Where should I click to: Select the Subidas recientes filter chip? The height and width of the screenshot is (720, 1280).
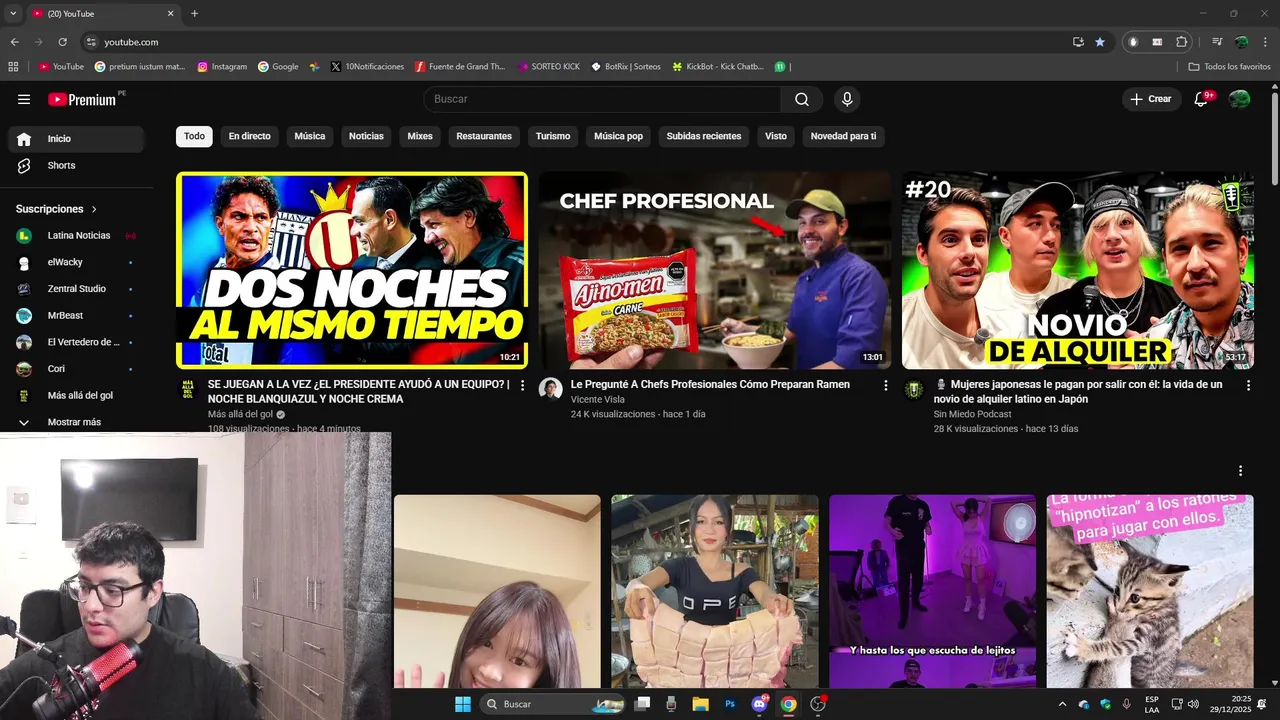(x=704, y=136)
